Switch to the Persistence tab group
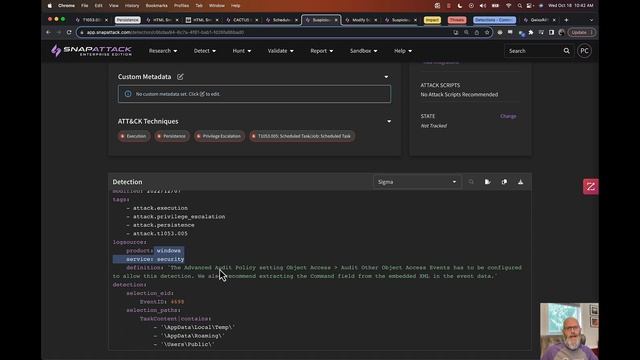Viewport: 640px width, 360px height. click(x=127, y=20)
